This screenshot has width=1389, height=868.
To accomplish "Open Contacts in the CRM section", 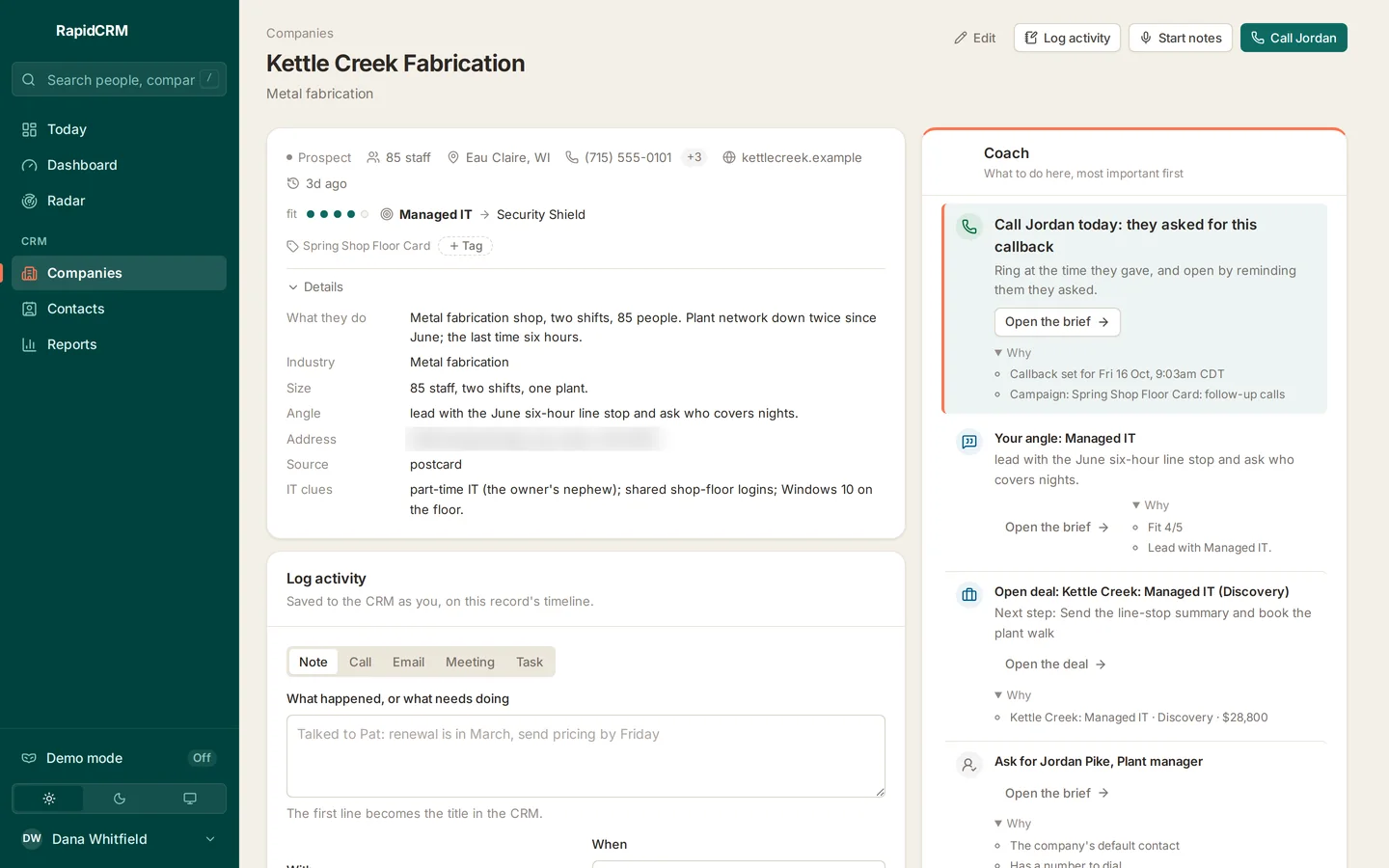I will point(120,309).
